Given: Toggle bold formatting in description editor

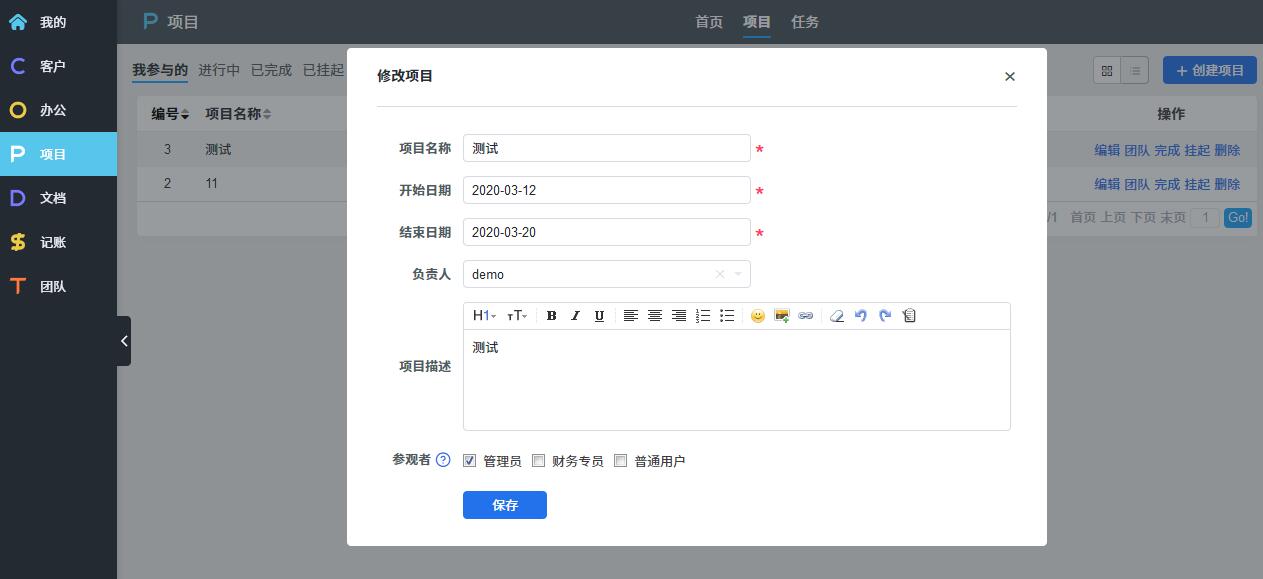Looking at the screenshot, I should tap(551, 316).
